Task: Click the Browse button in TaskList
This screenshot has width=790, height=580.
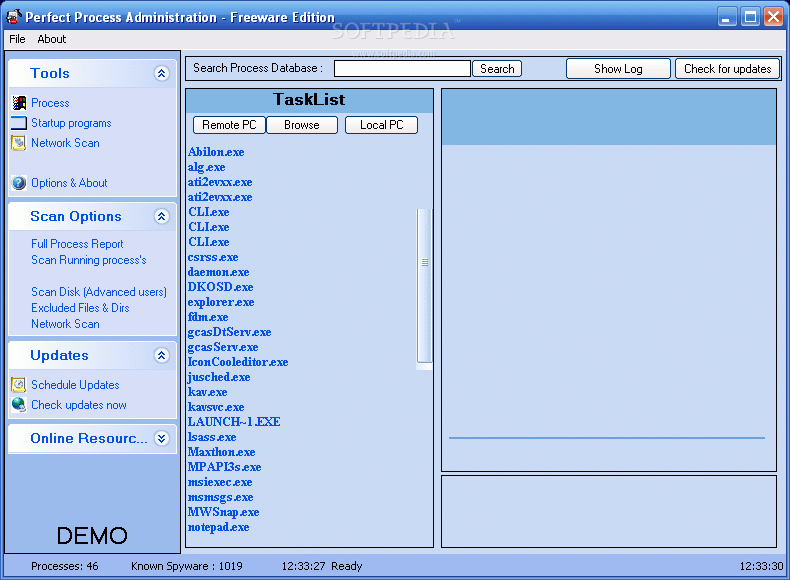Action: pos(302,125)
